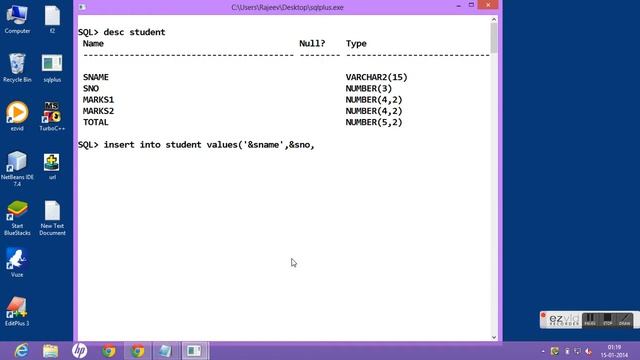Open sqlplus window system menu icon

82,7
